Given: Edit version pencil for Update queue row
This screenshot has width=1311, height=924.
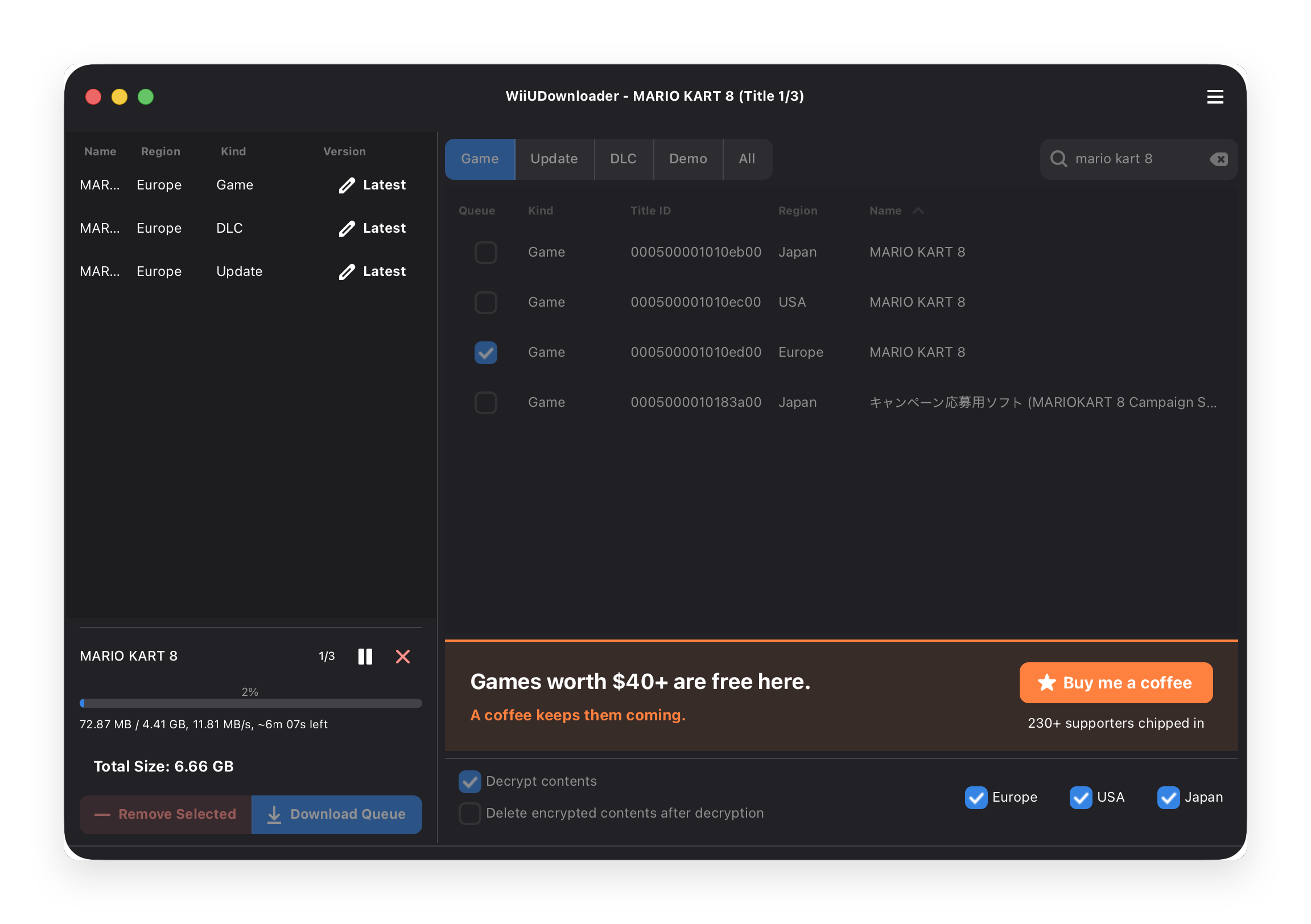Looking at the screenshot, I should [x=347, y=272].
